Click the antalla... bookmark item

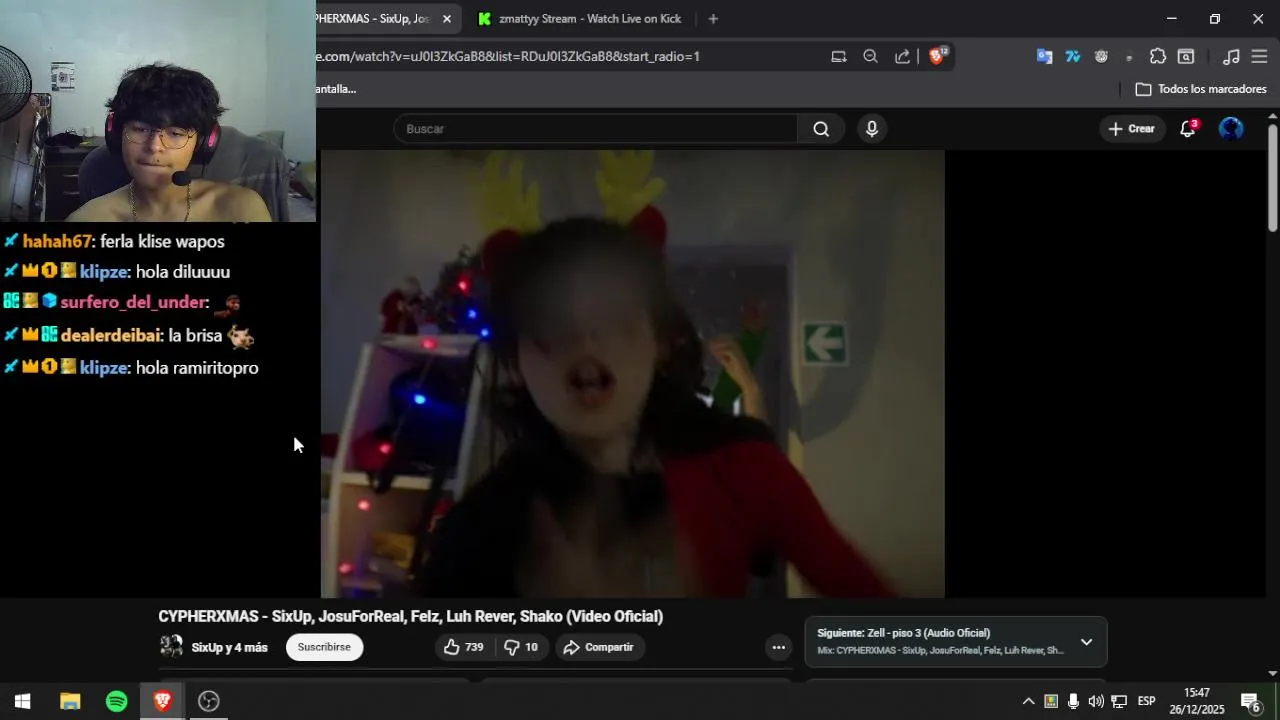[x=336, y=89]
